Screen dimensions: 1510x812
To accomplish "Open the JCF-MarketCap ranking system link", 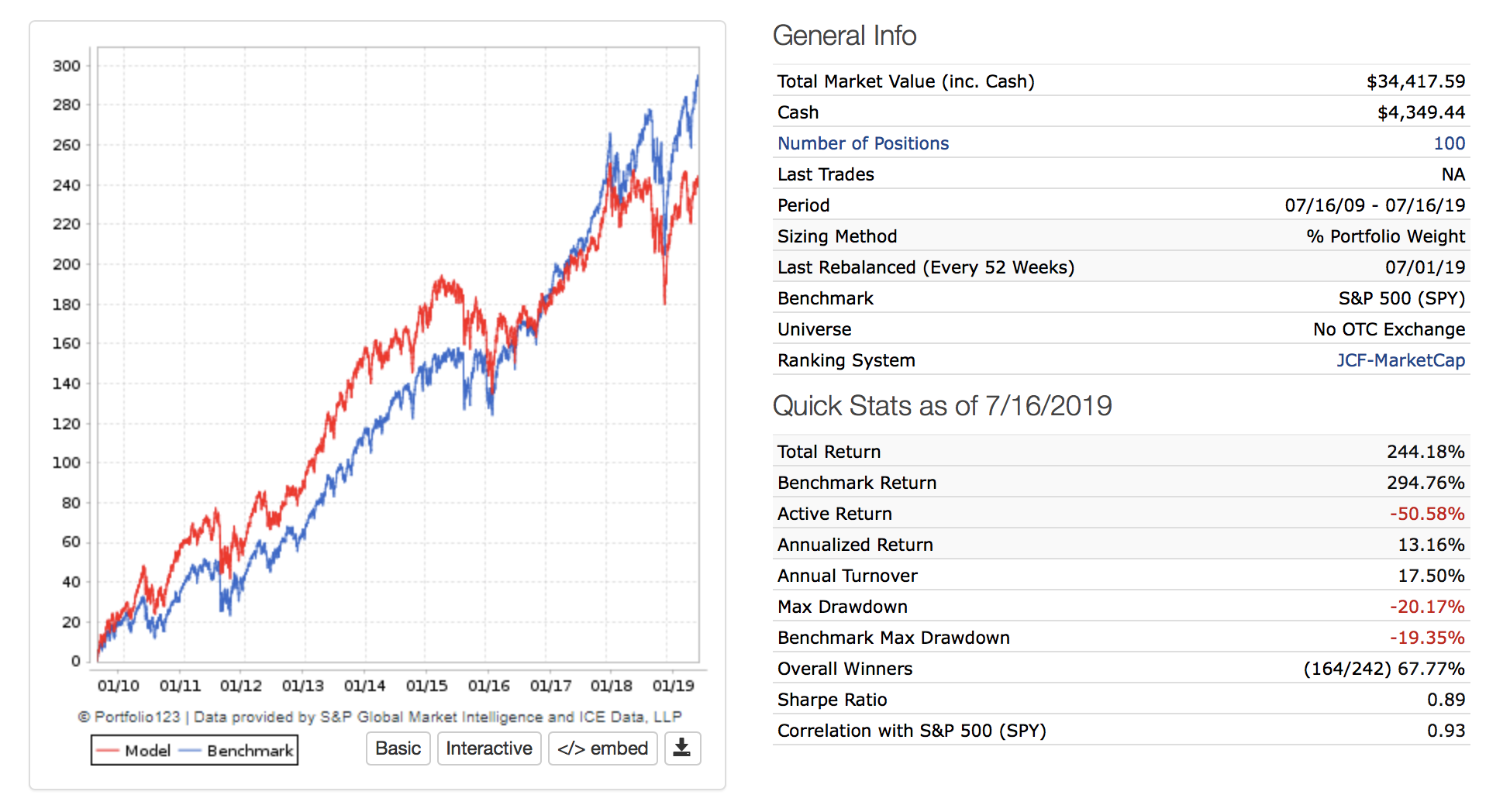I will tap(1400, 360).
